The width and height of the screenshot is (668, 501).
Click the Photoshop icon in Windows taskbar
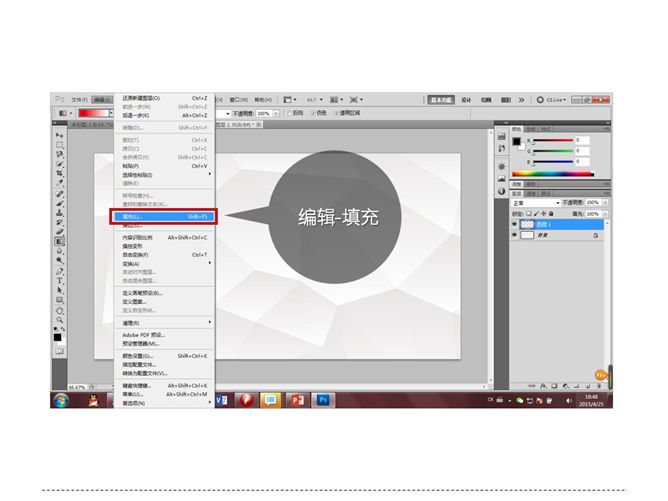pyautogui.click(x=323, y=399)
